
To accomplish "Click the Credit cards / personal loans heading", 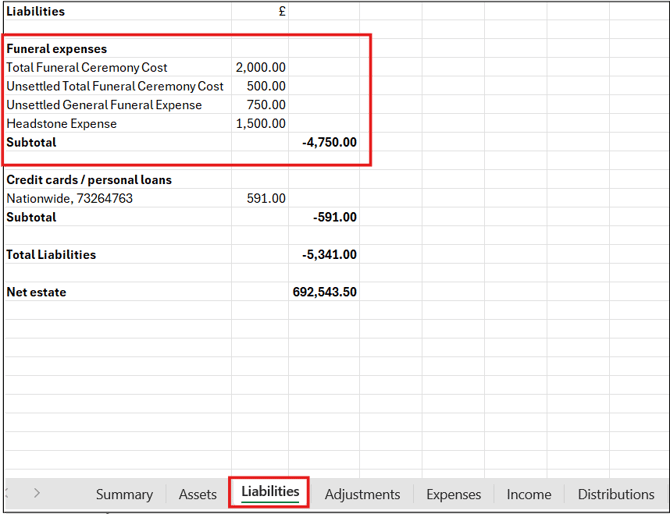I will pos(118,180).
